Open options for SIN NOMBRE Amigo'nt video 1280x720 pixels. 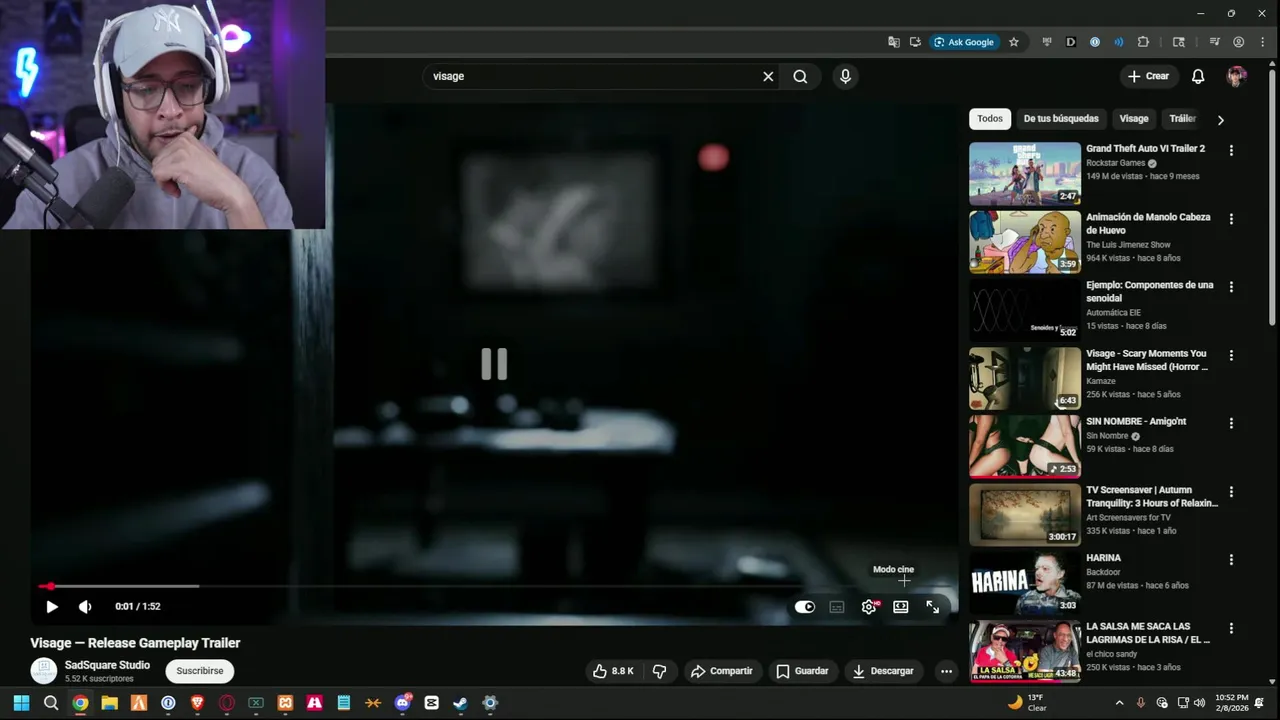(1231, 423)
